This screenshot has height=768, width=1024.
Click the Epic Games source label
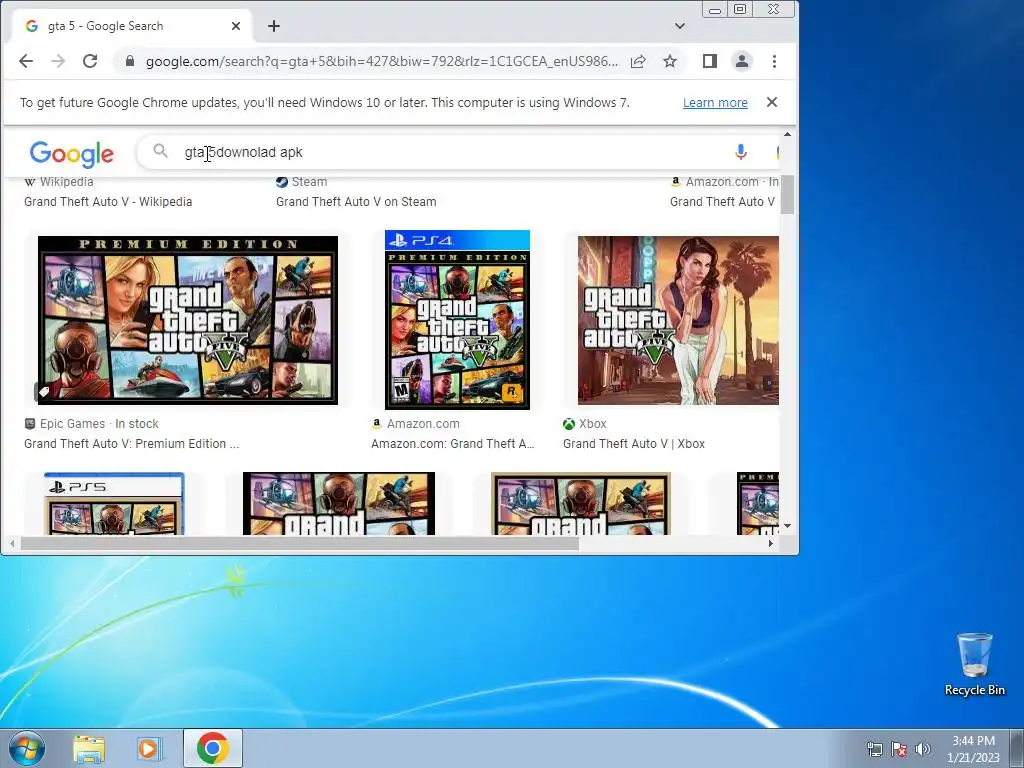(x=72, y=424)
